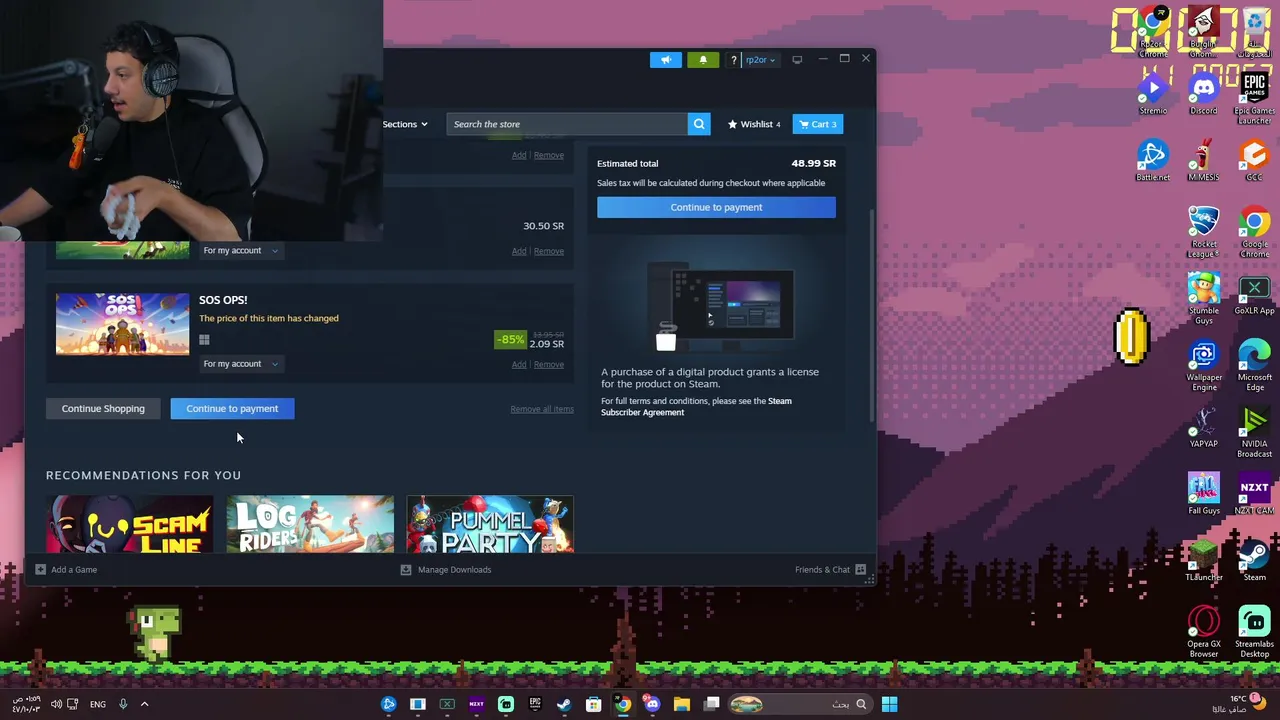
Task: Click Remove for the 30.50 SR item
Action: point(549,251)
